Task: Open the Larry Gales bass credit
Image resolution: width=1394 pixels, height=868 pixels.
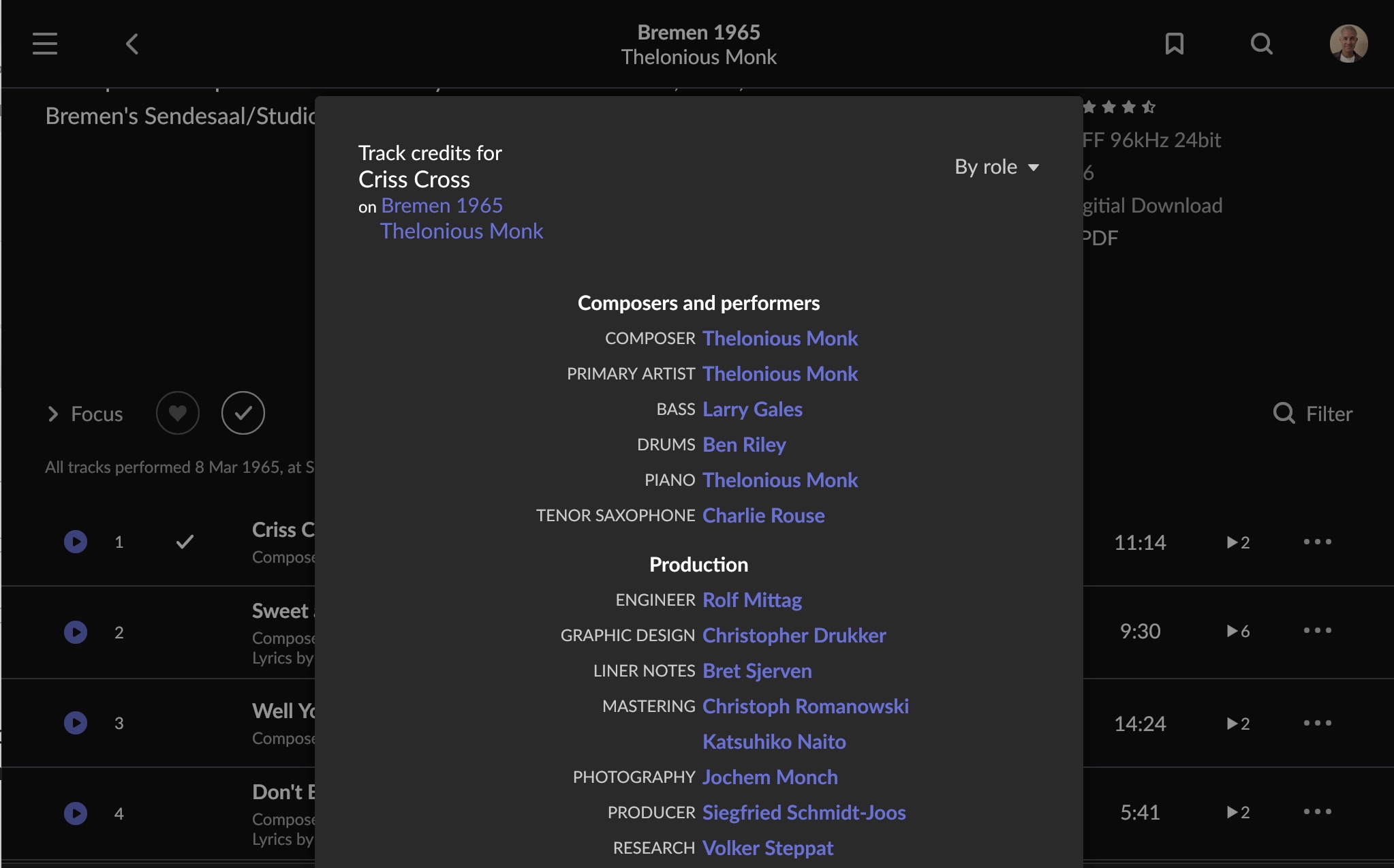Action: pyautogui.click(x=752, y=409)
